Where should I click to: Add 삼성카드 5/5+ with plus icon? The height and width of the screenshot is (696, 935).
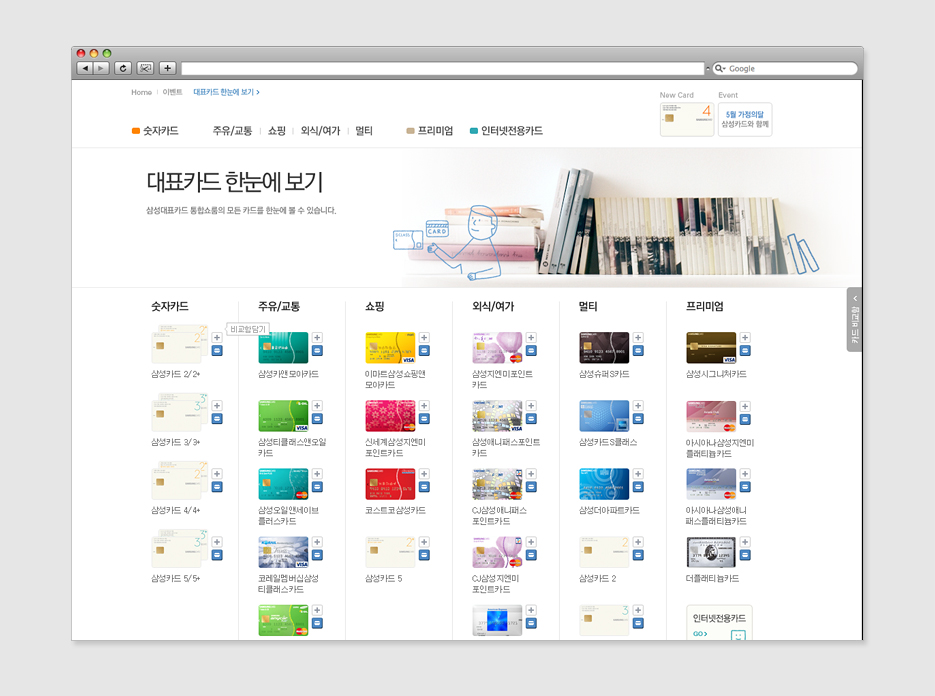click(x=217, y=542)
